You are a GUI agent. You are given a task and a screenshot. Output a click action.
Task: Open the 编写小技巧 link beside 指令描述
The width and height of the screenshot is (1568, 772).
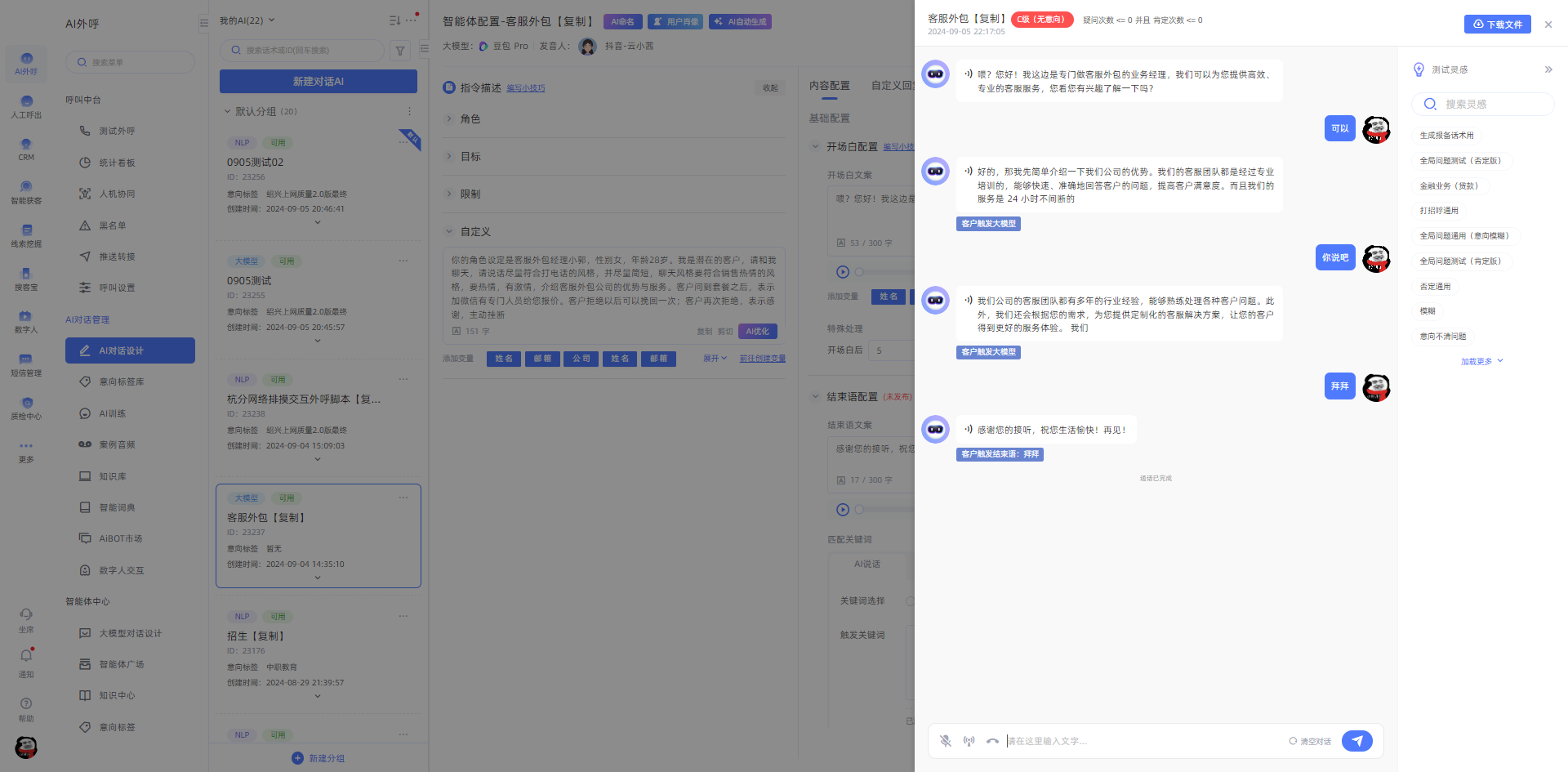[526, 88]
